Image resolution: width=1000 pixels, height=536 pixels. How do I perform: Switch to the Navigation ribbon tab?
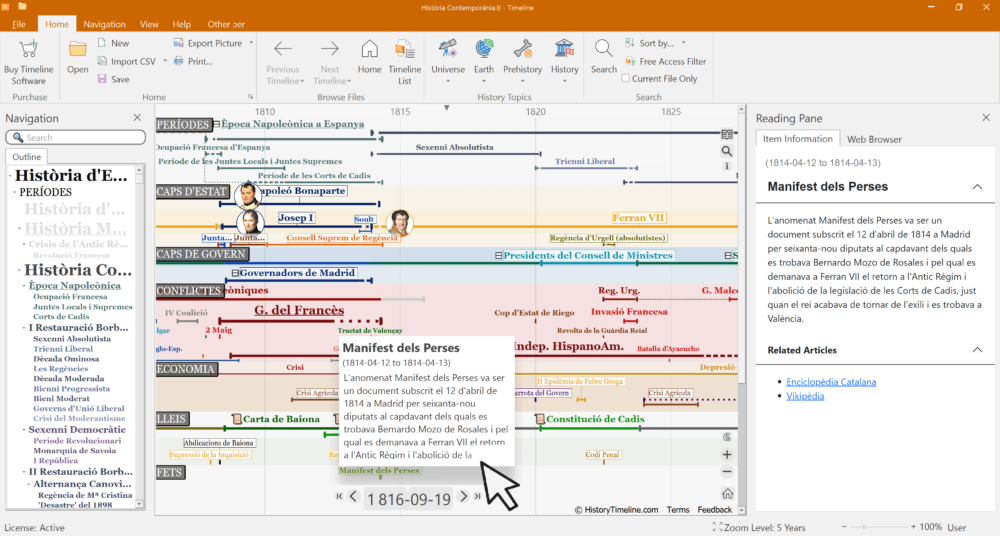(x=104, y=24)
